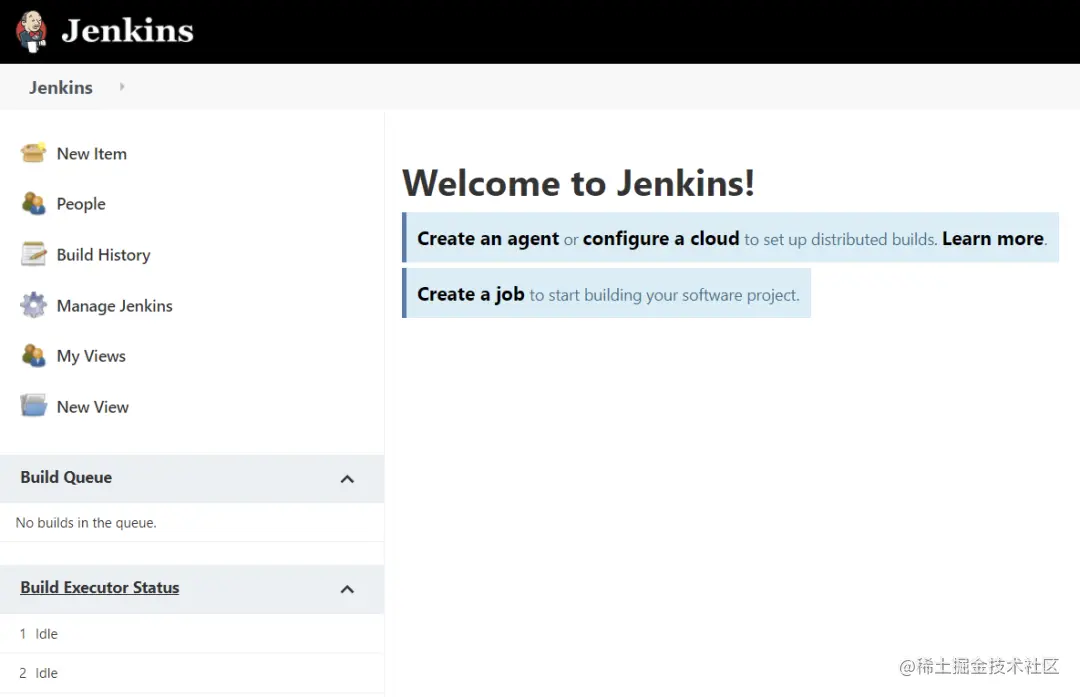
Task: Go to Manage Jenkins text link
Action: (114, 306)
